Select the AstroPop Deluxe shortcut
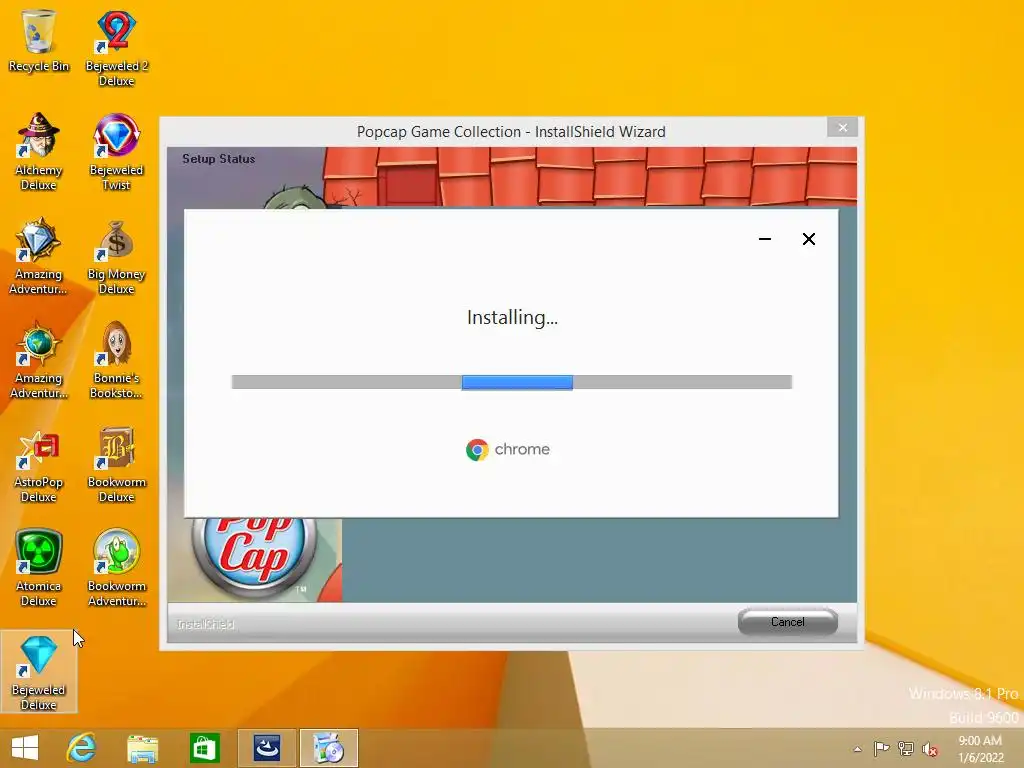This screenshot has width=1024, height=768. pos(39,464)
